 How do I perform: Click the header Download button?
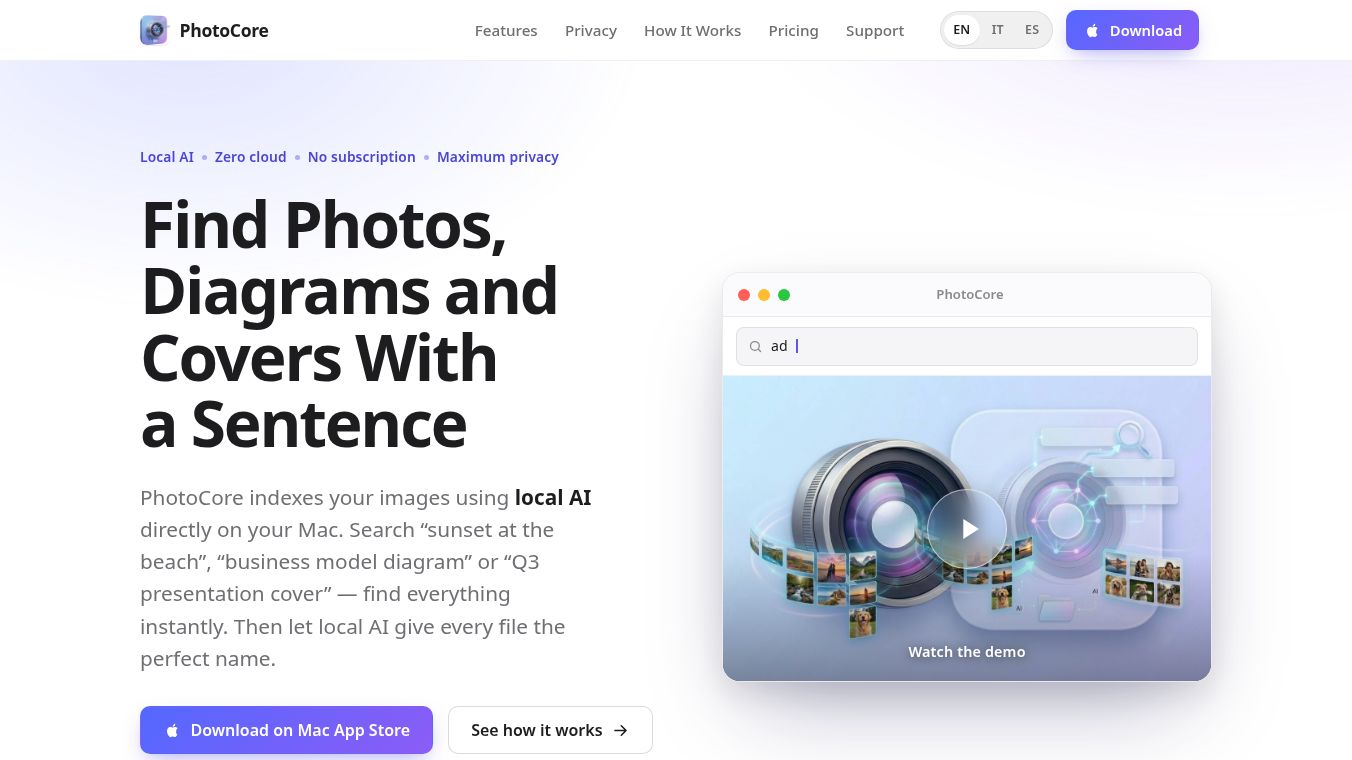(1132, 30)
